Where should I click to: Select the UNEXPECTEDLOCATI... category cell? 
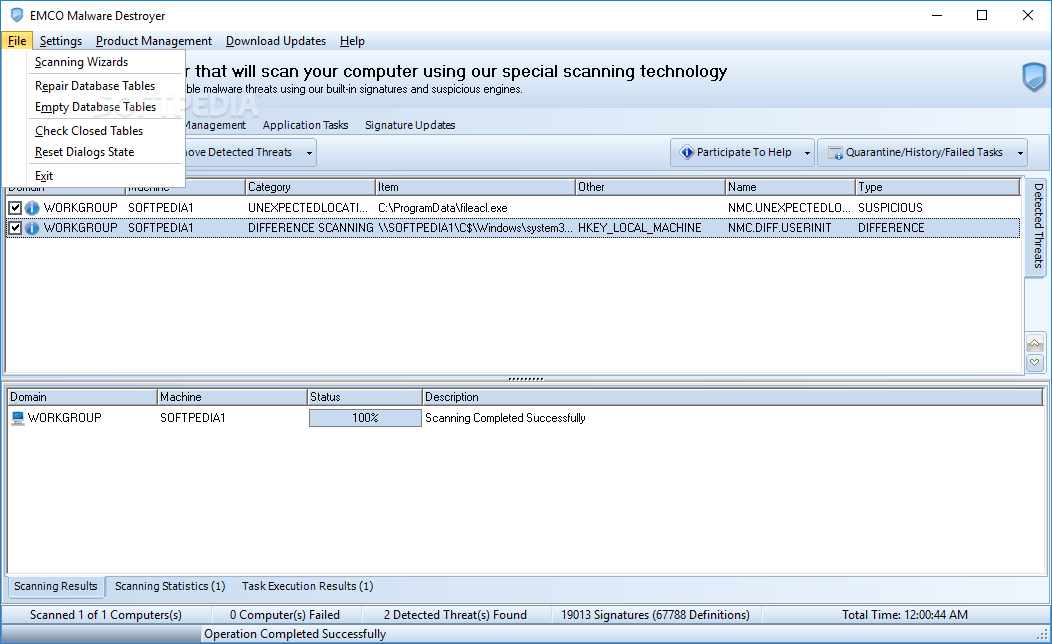pos(308,208)
